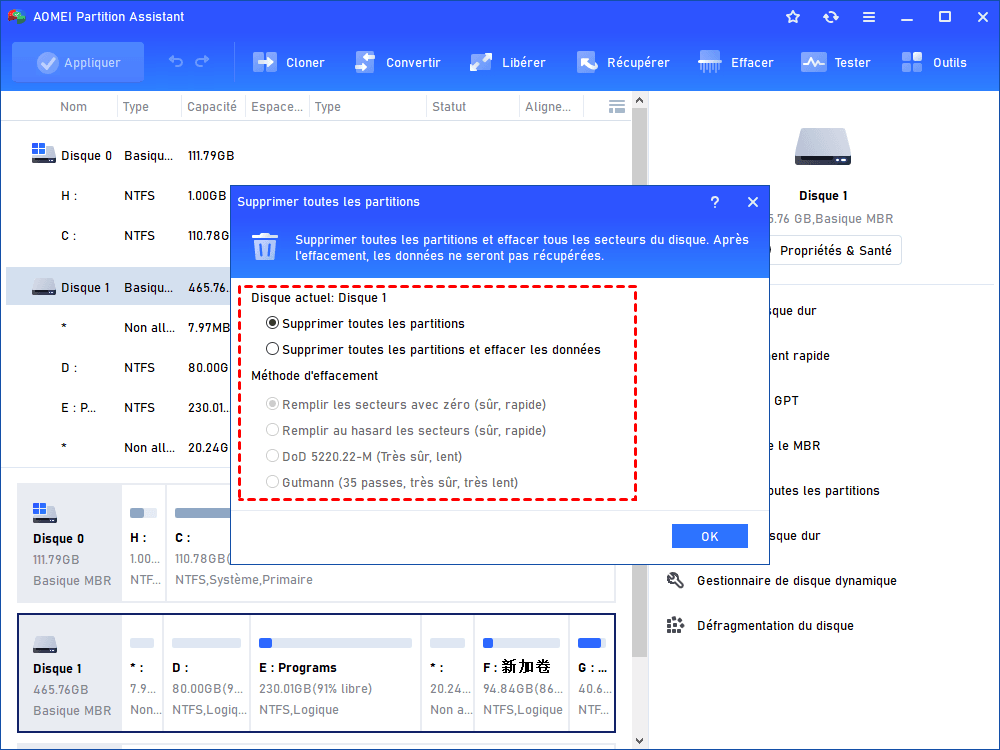Close the Supprimer toutes les partitions dialog
This screenshot has width=1000, height=750.
tap(753, 202)
